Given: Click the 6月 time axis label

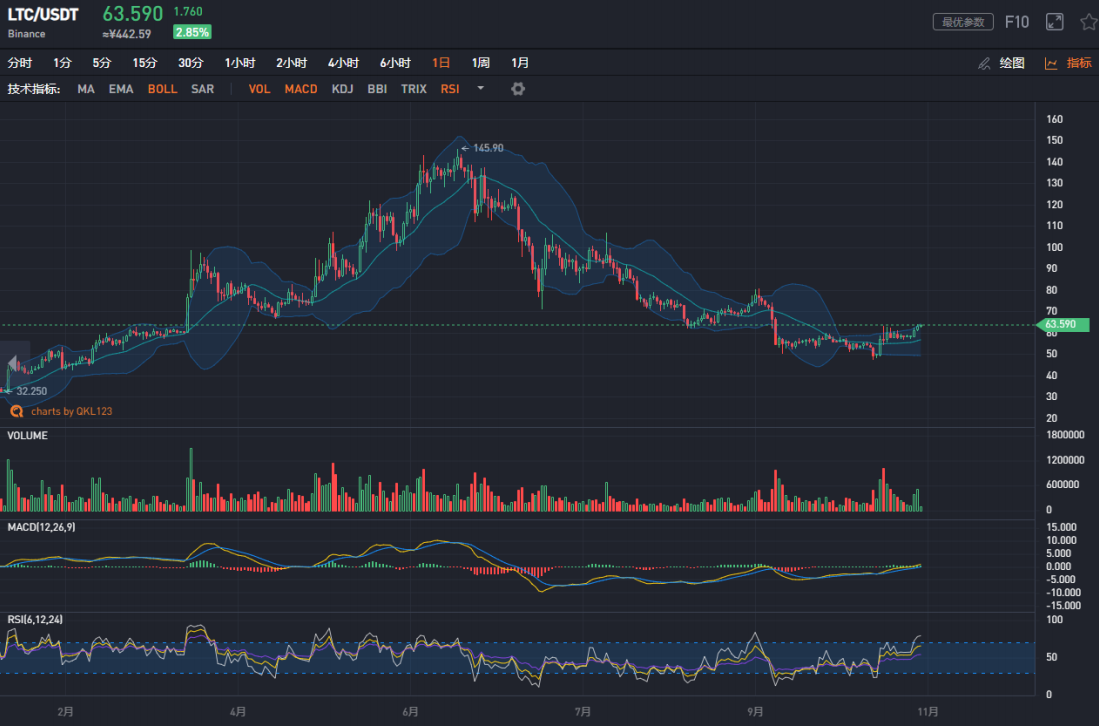Looking at the screenshot, I should (x=410, y=711).
